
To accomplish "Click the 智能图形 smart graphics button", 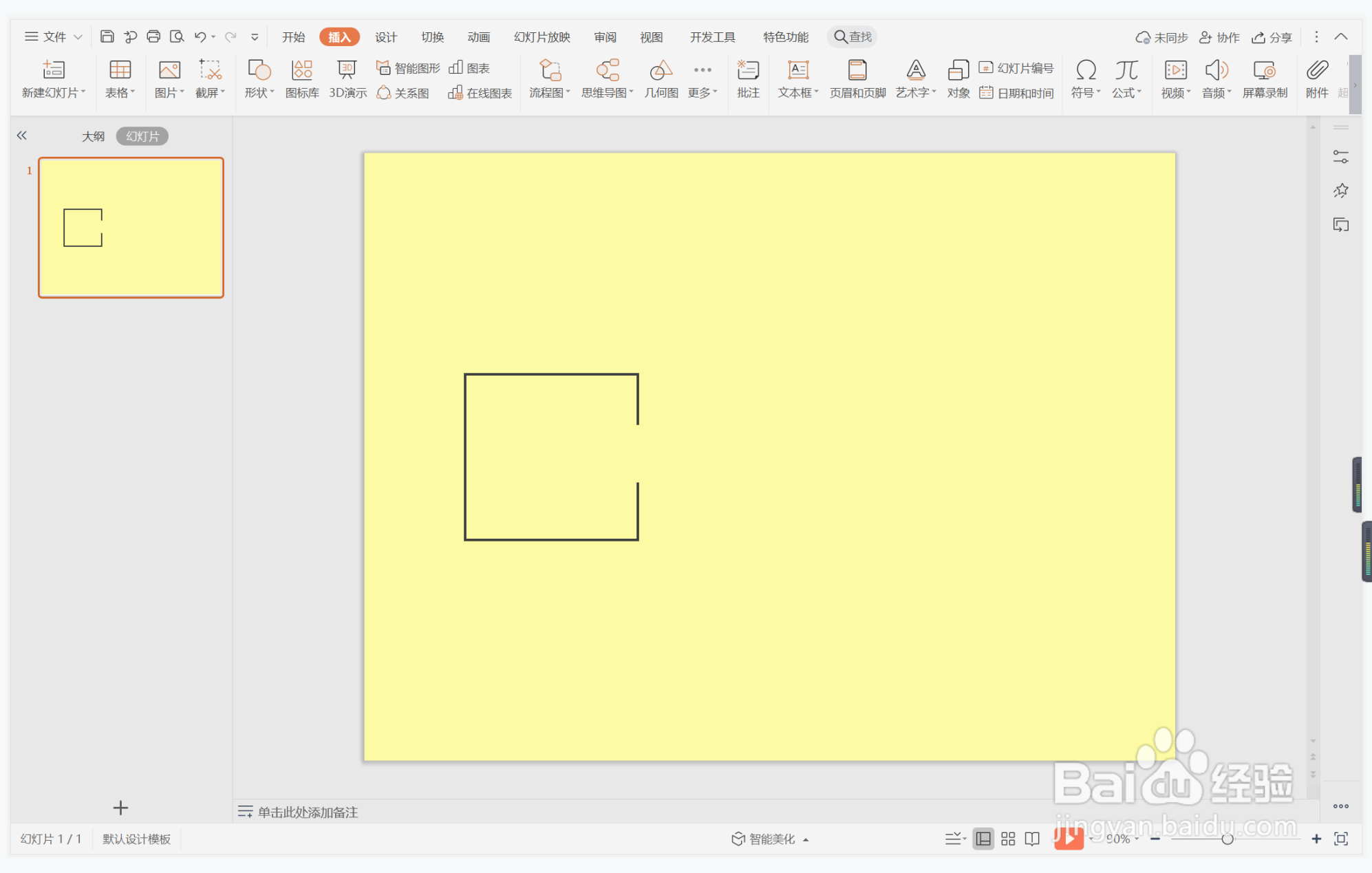I will click(x=409, y=67).
